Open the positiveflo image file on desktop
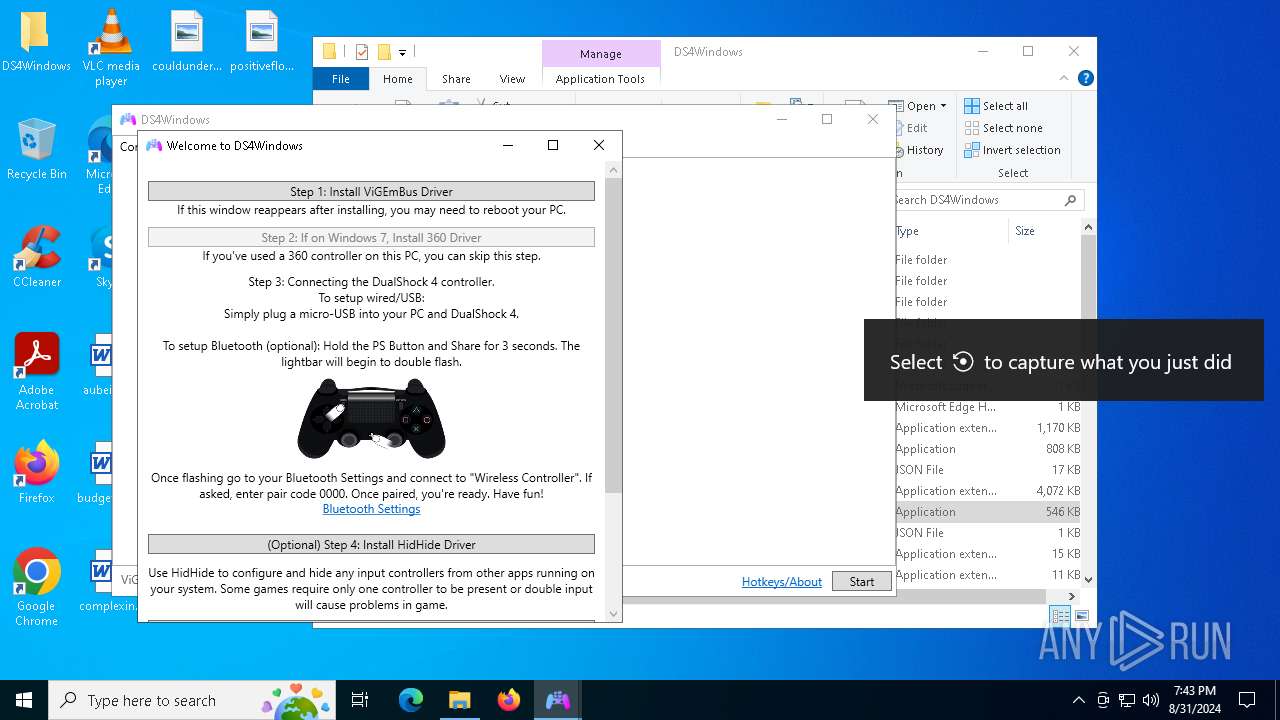 click(262, 42)
